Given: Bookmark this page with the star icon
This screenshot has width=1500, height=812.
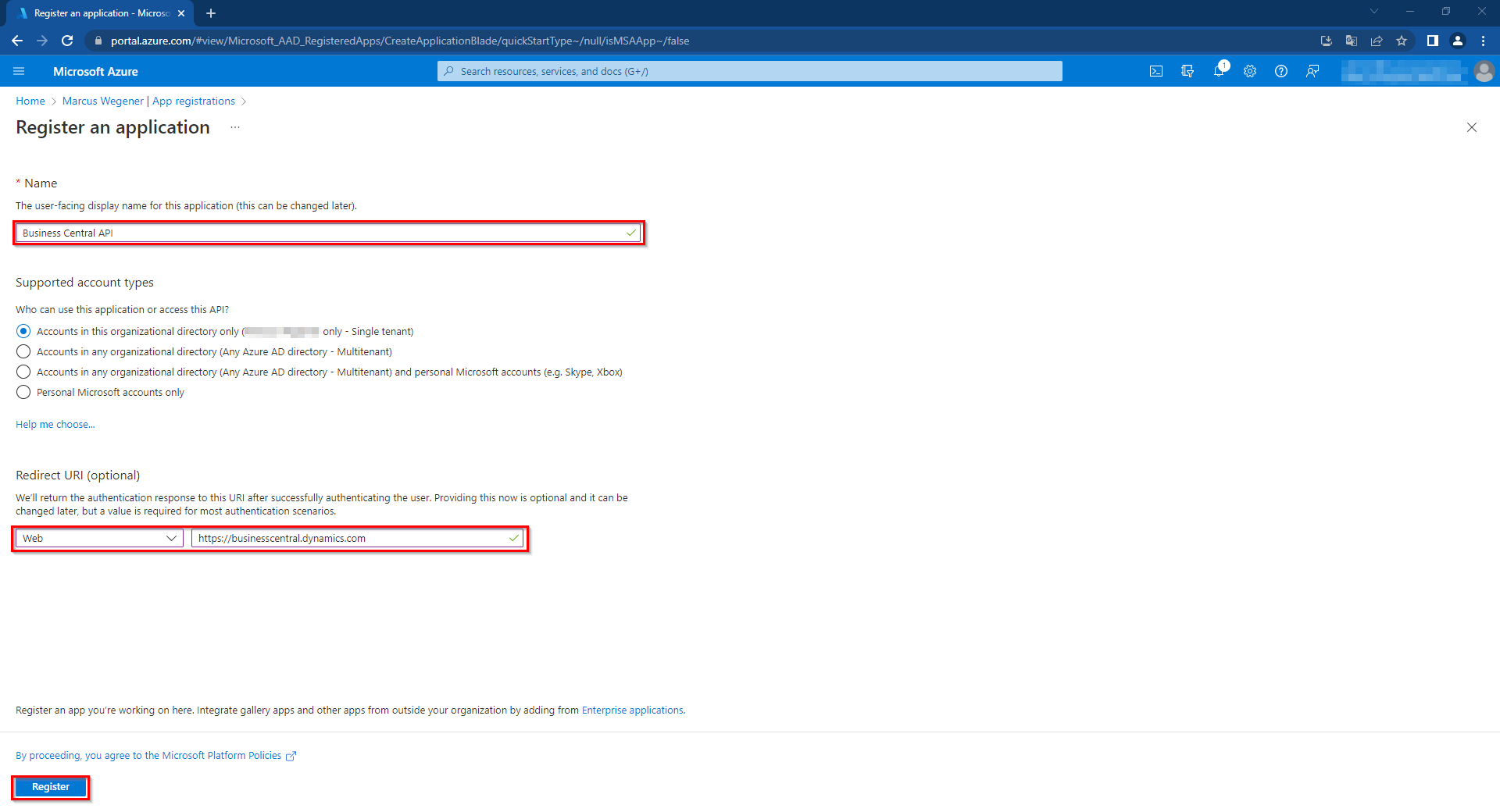Looking at the screenshot, I should point(1402,41).
